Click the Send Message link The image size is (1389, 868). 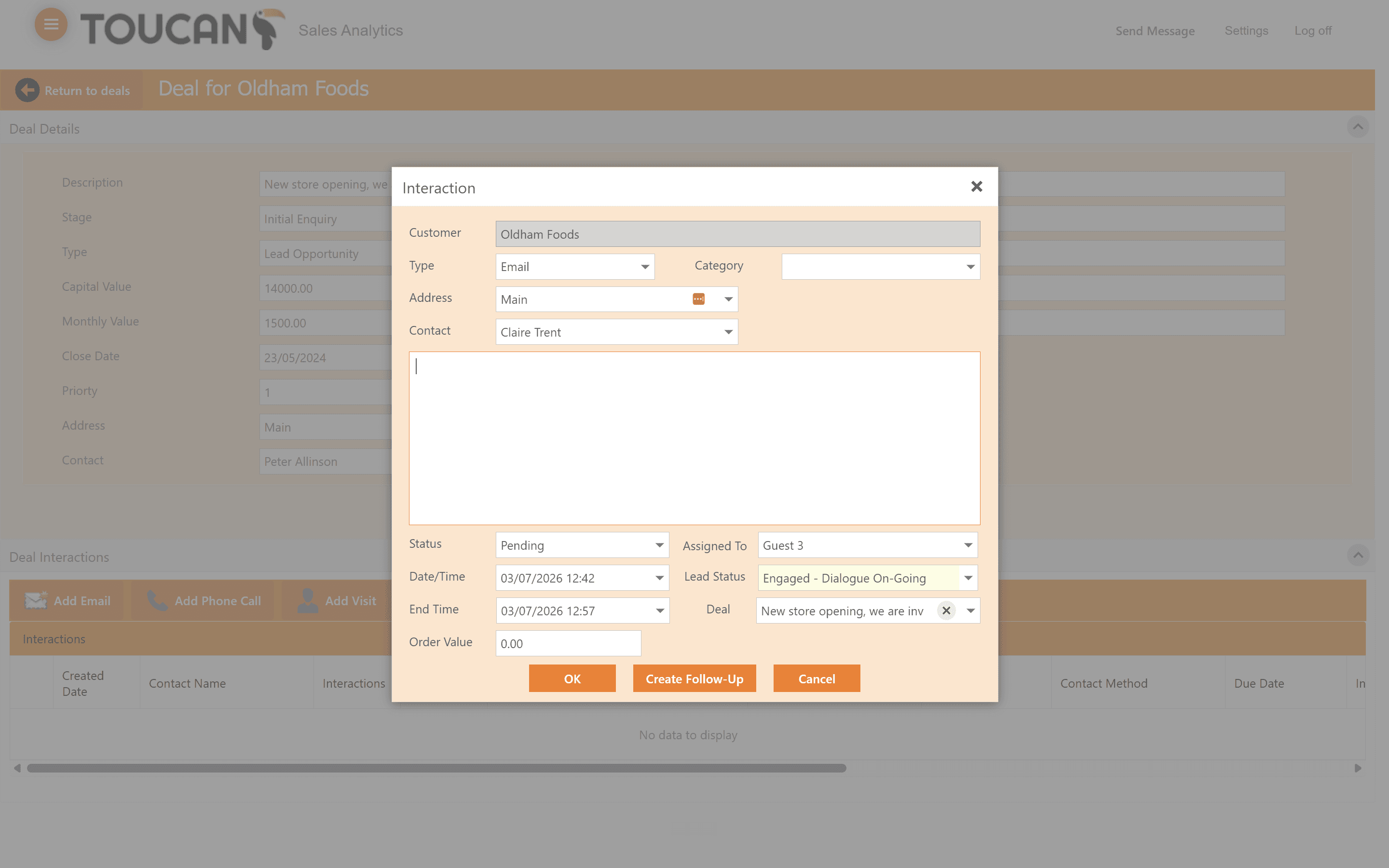[1155, 31]
